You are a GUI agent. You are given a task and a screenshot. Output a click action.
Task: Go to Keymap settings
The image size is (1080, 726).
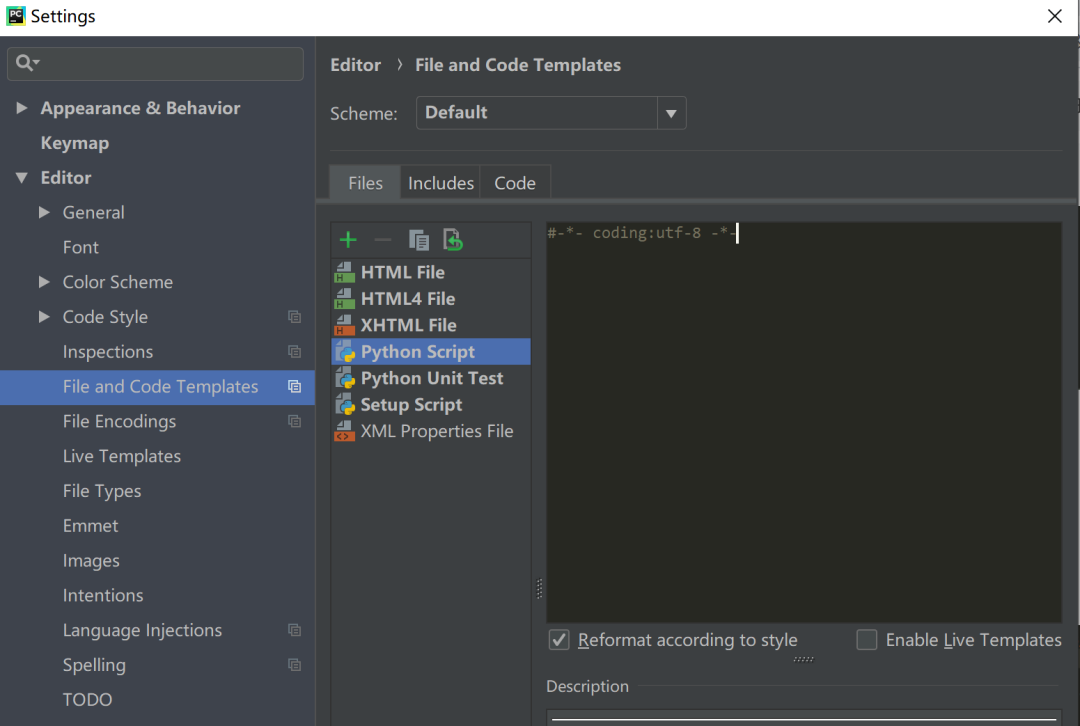click(74, 143)
